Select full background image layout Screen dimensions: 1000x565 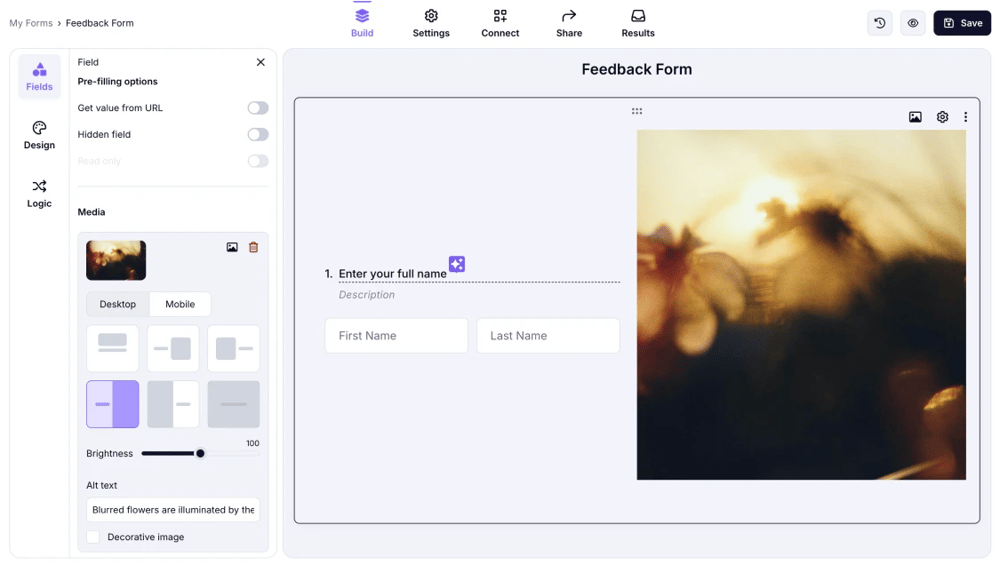(x=233, y=404)
